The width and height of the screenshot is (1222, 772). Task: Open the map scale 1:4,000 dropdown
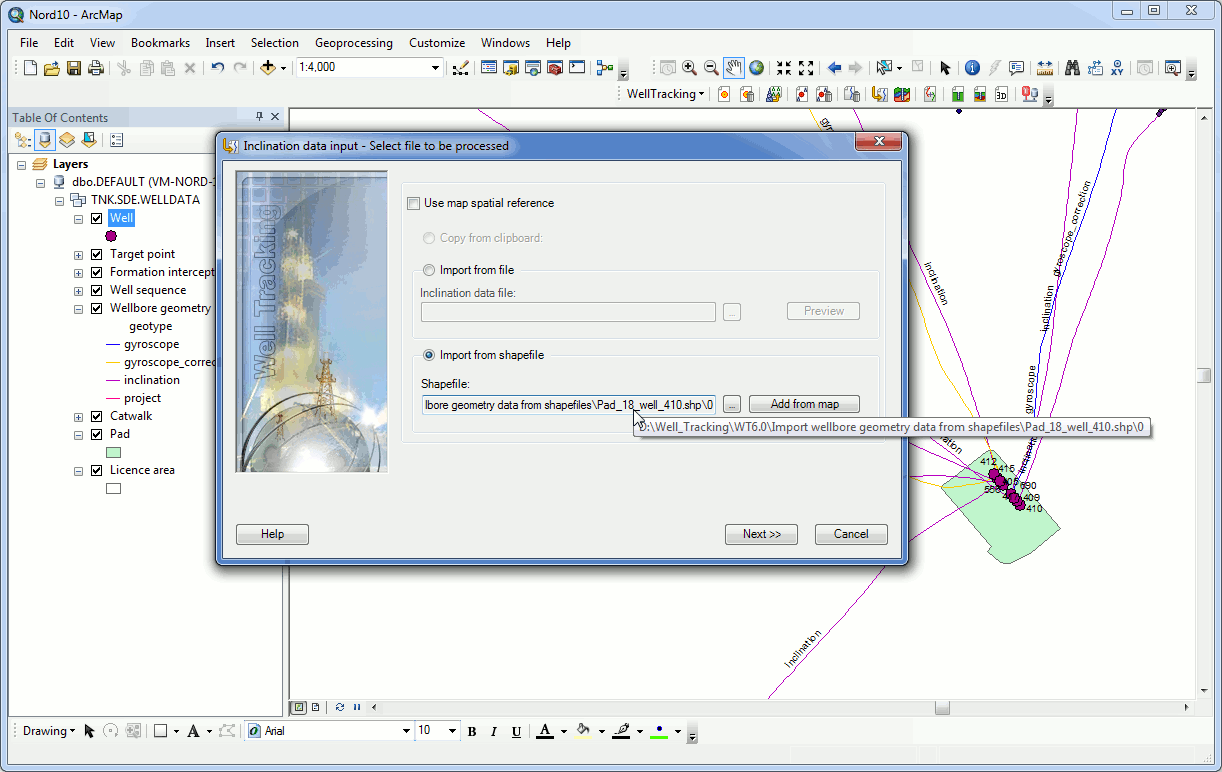(x=435, y=68)
